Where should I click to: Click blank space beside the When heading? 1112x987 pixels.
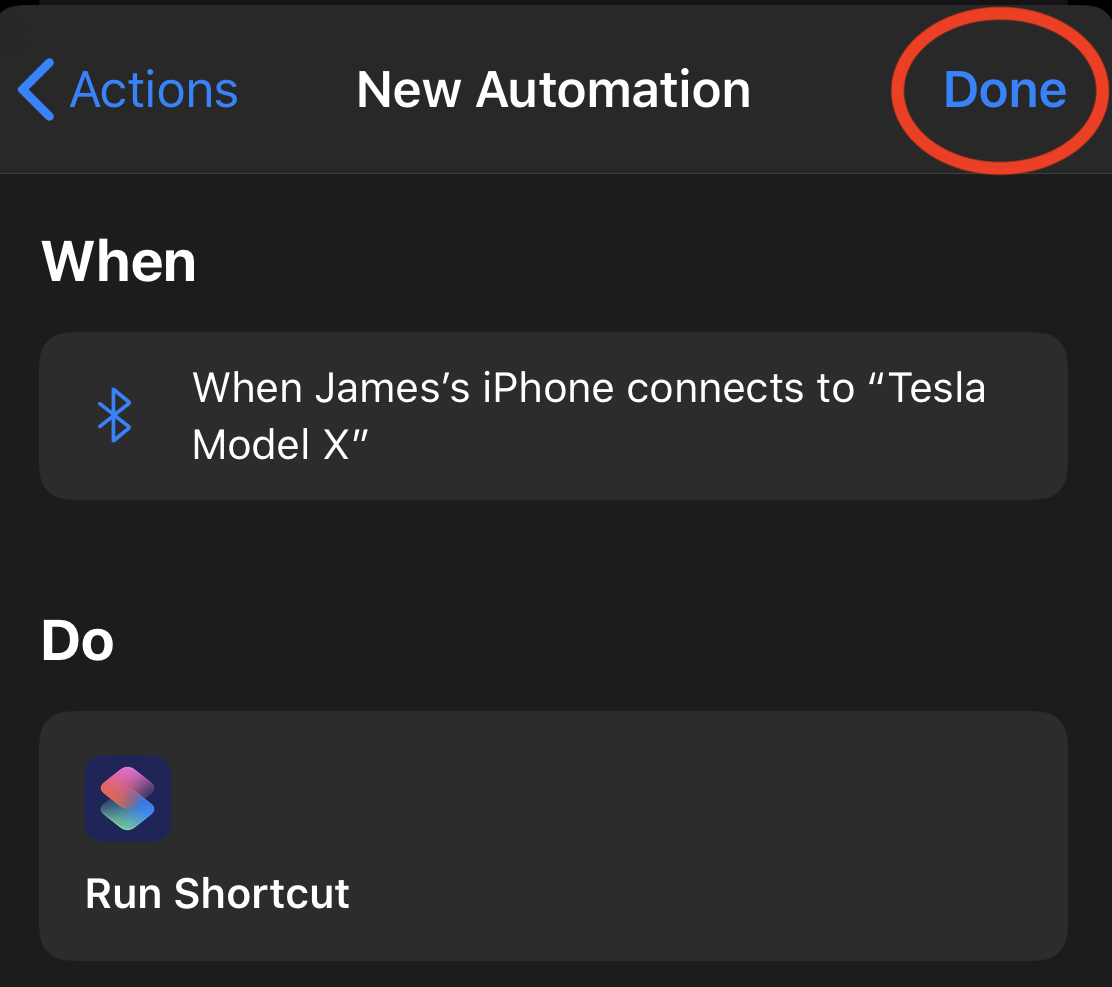pyautogui.click(x=638, y=261)
